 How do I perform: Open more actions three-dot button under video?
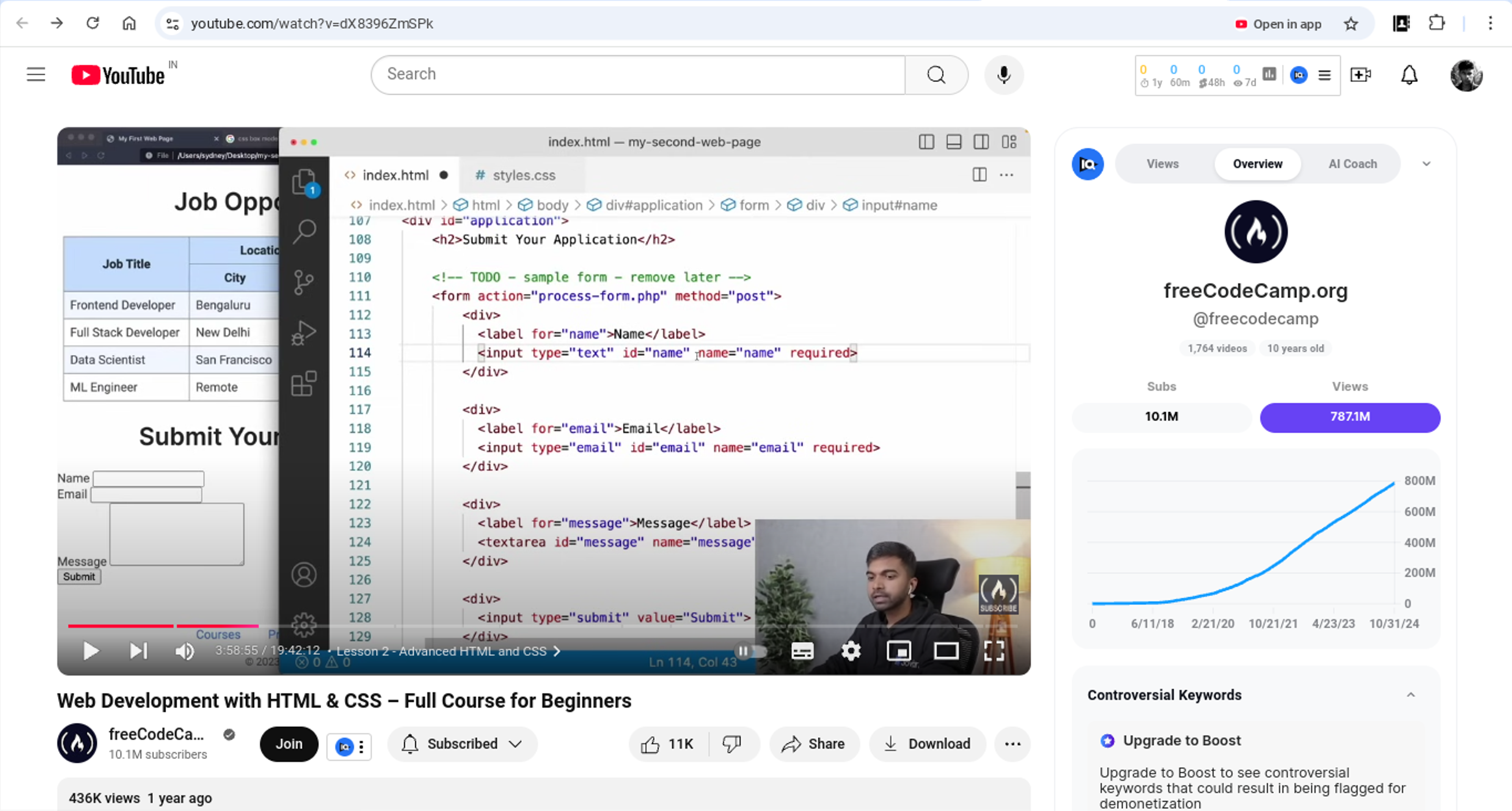pos(1012,744)
